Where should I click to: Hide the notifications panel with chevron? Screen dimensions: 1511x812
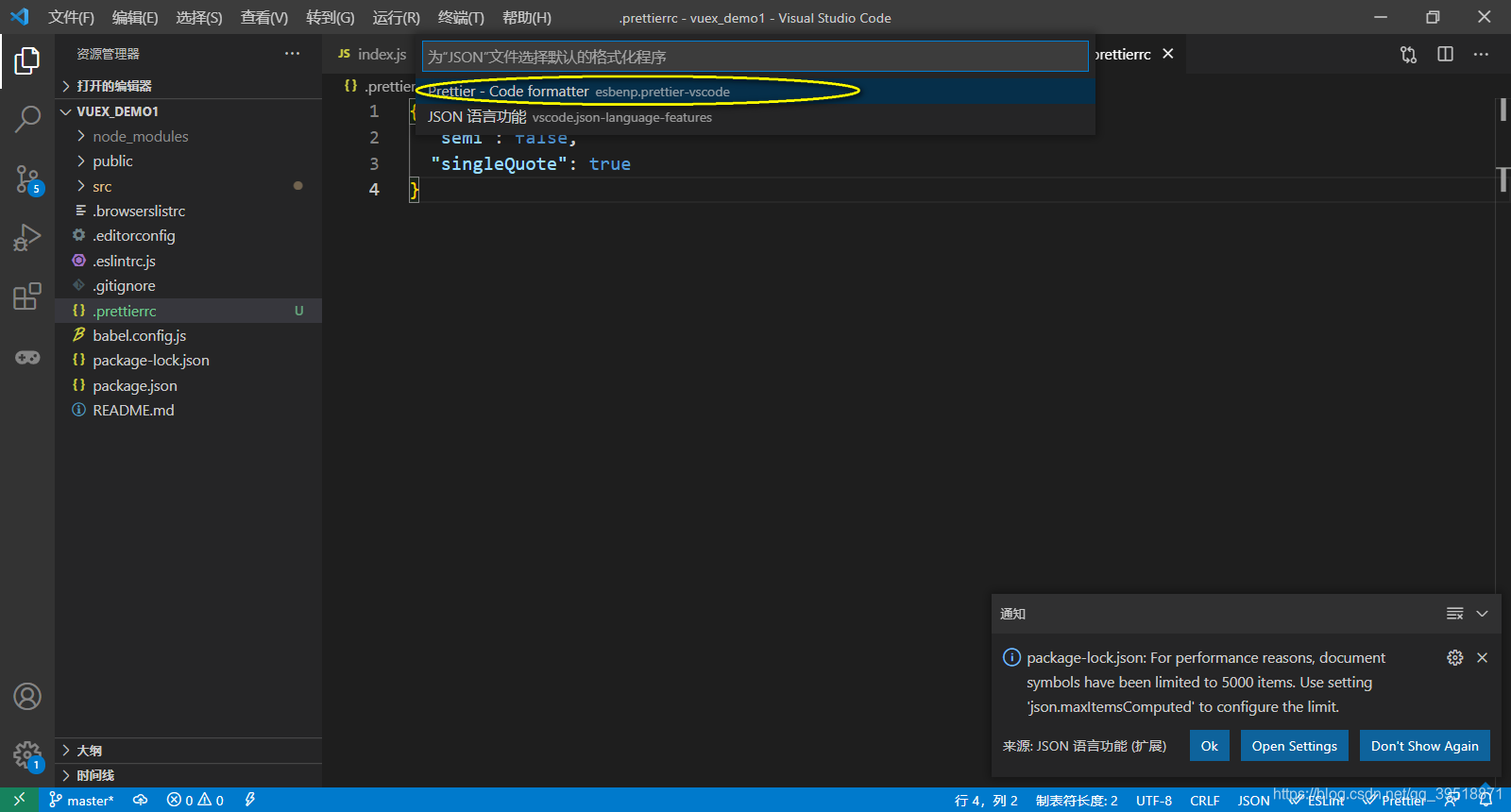pyautogui.click(x=1483, y=614)
